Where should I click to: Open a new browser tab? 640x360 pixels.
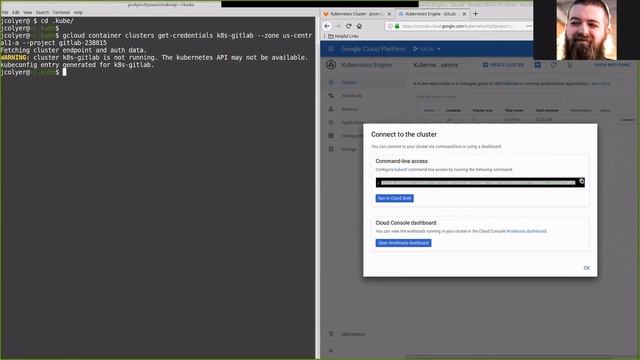point(476,13)
